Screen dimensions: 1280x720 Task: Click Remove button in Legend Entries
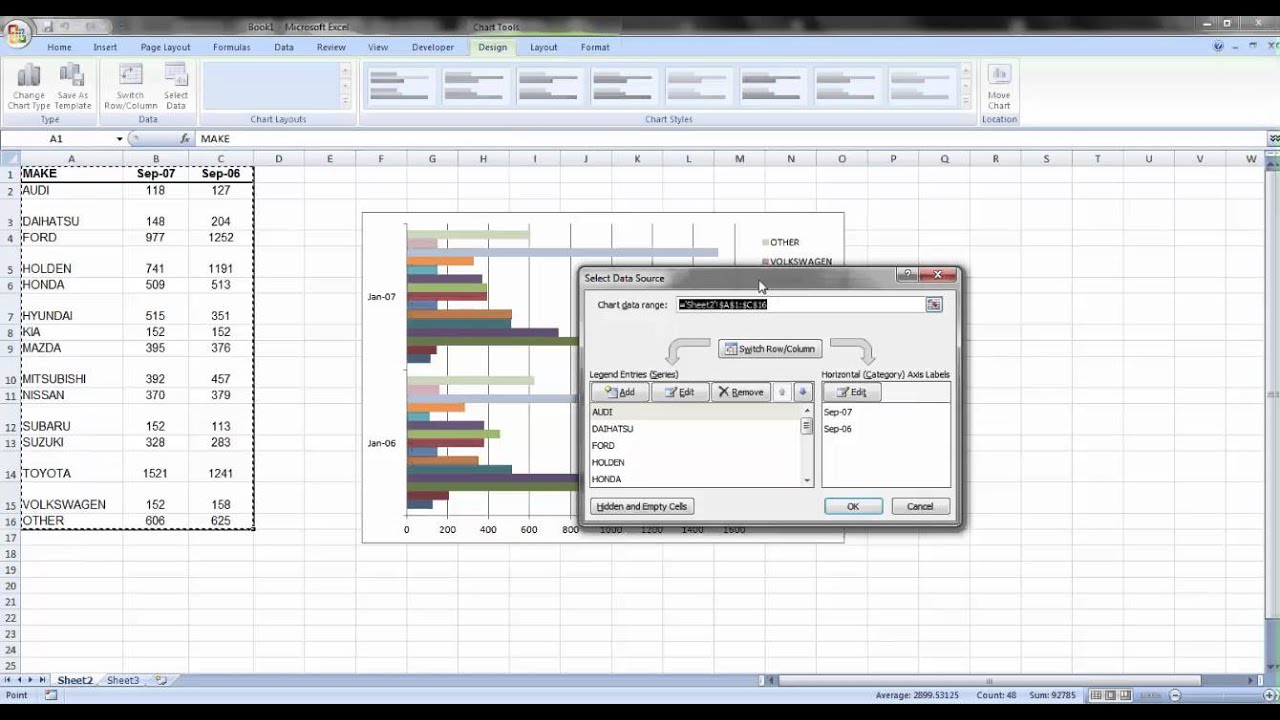click(741, 392)
